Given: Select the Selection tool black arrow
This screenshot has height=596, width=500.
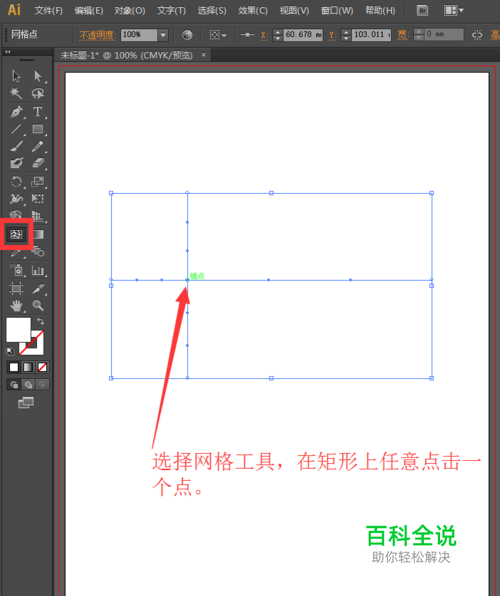Looking at the screenshot, I should click(16, 76).
